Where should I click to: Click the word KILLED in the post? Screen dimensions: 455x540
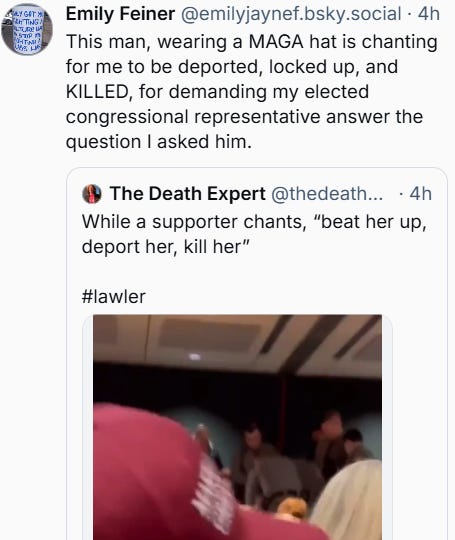99,92
